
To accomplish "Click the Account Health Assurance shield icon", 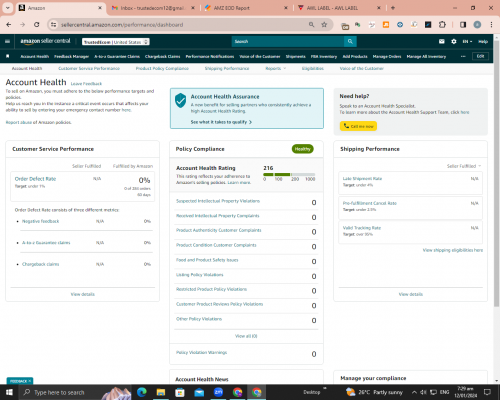I will click(180, 100).
